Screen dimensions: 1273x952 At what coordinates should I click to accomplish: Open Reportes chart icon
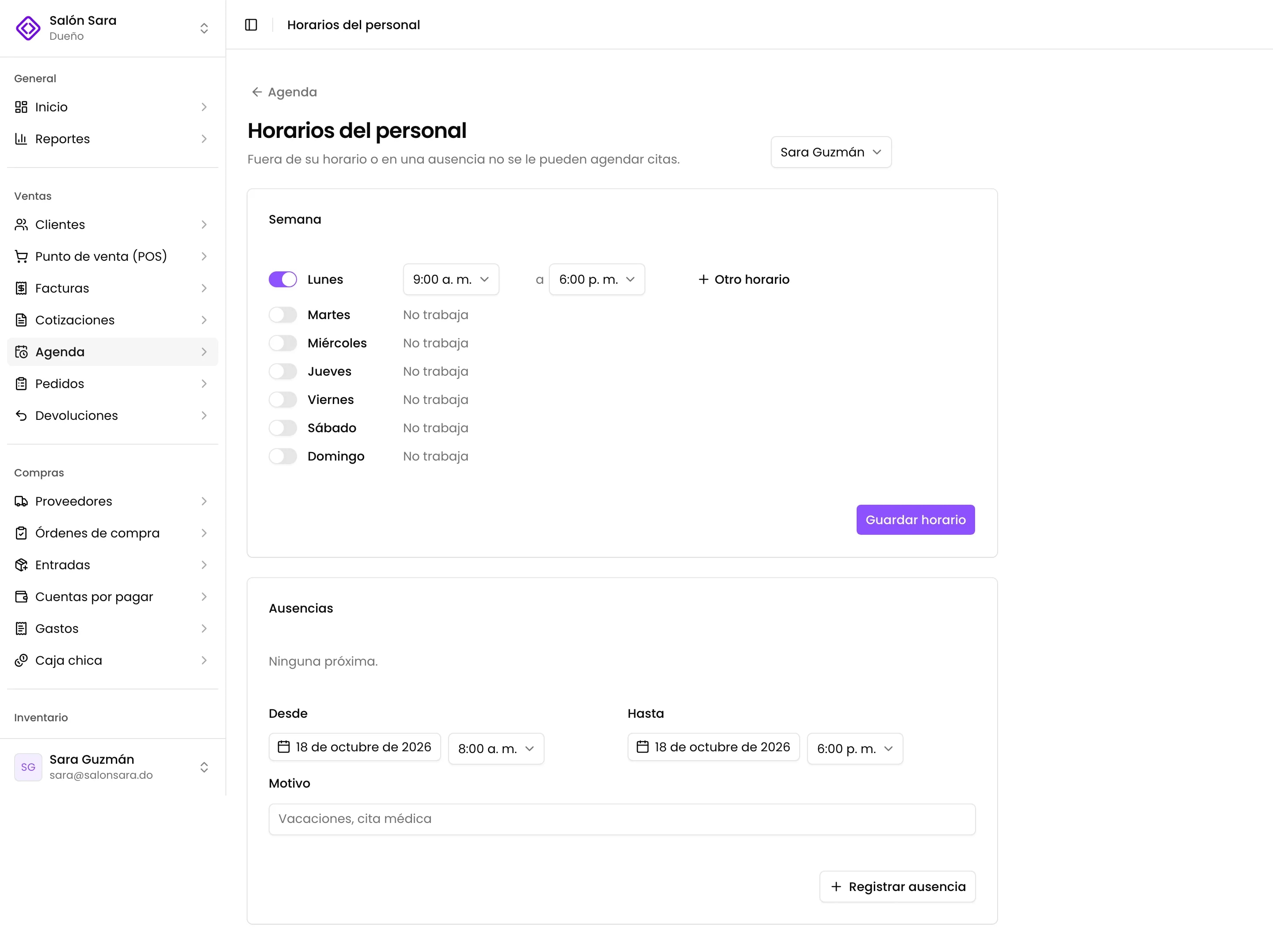pyautogui.click(x=21, y=139)
